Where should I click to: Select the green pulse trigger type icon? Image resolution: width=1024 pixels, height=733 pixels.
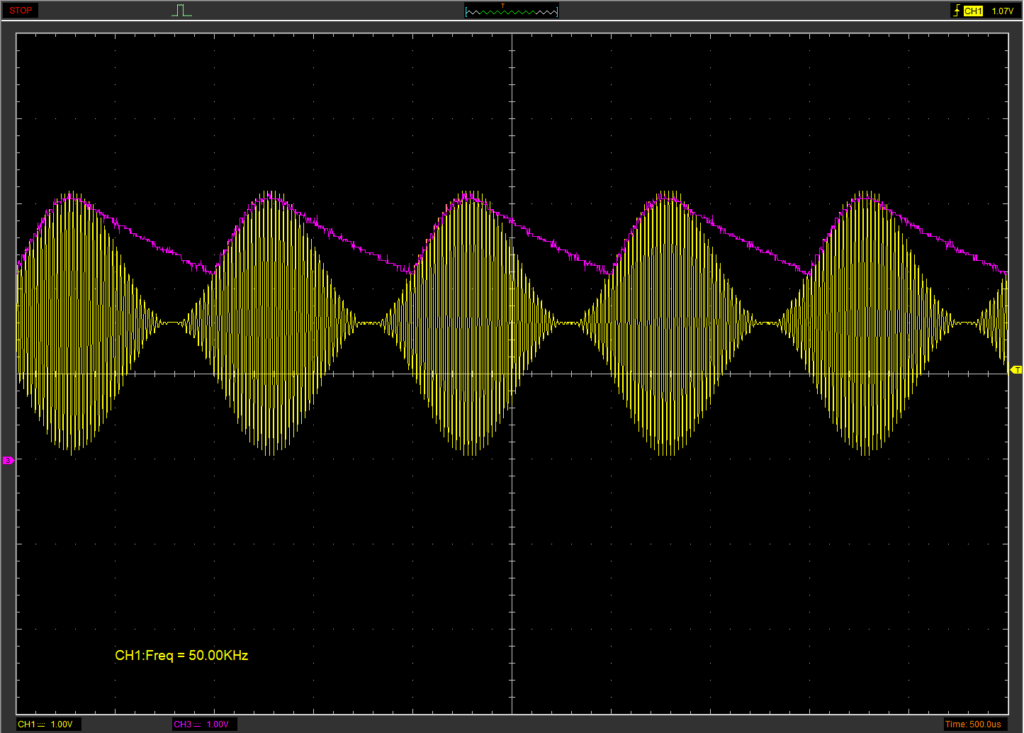tap(181, 11)
